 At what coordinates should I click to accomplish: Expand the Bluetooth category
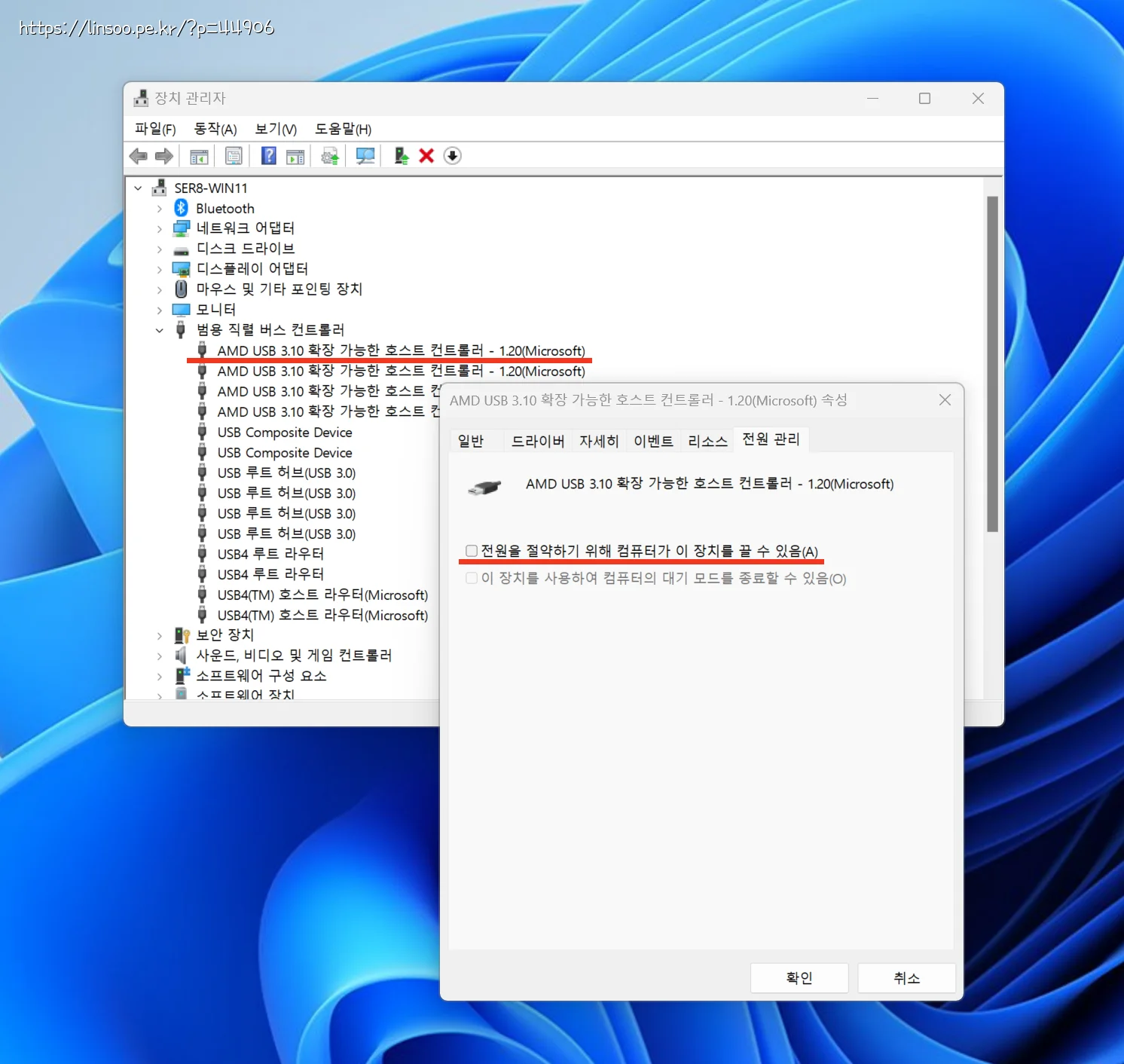[159, 208]
